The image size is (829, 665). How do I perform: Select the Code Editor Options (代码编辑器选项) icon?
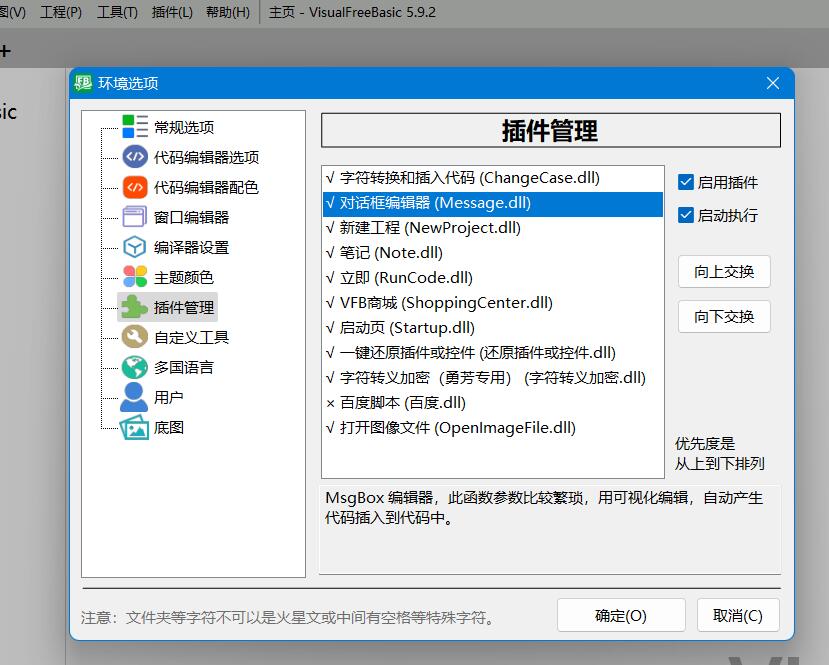[x=135, y=157]
